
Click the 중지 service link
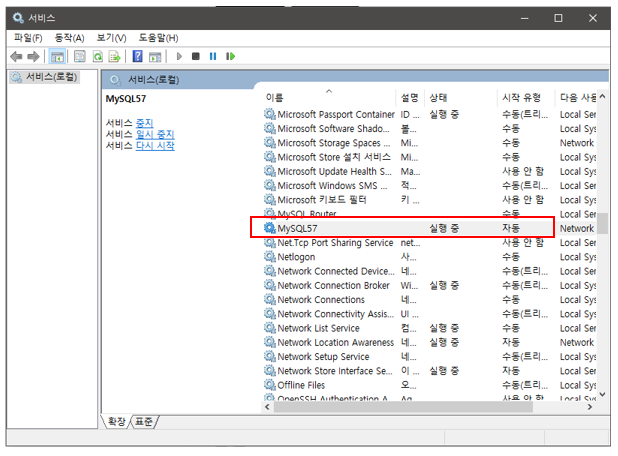pos(145,123)
